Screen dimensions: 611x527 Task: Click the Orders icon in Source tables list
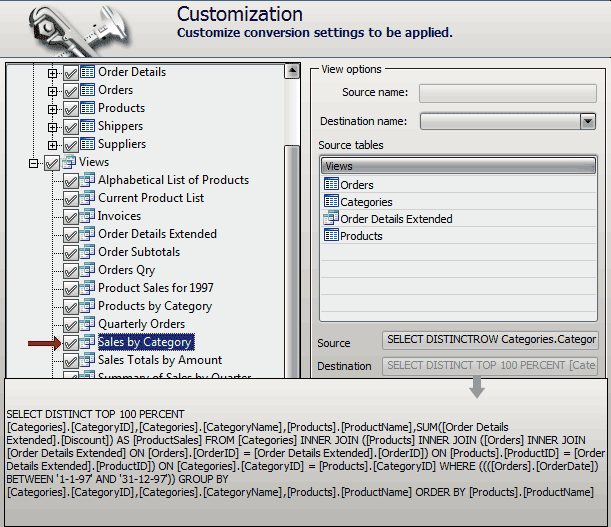[x=331, y=184]
